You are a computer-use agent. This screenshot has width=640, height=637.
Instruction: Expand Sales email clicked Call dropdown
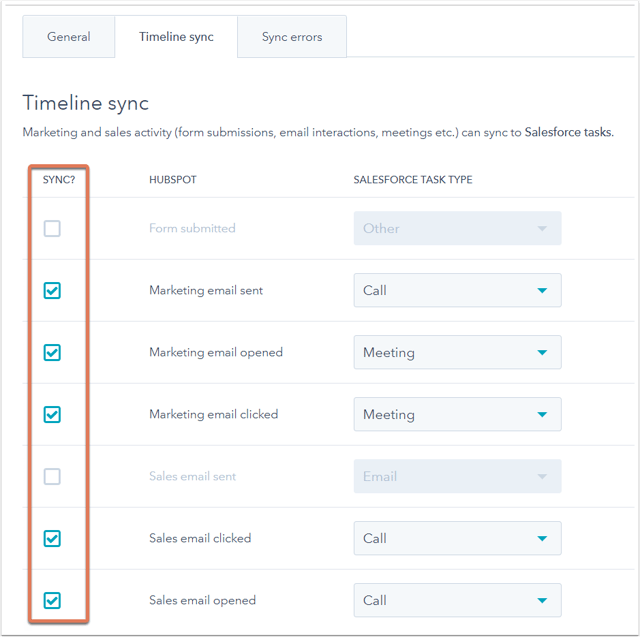click(458, 539)
